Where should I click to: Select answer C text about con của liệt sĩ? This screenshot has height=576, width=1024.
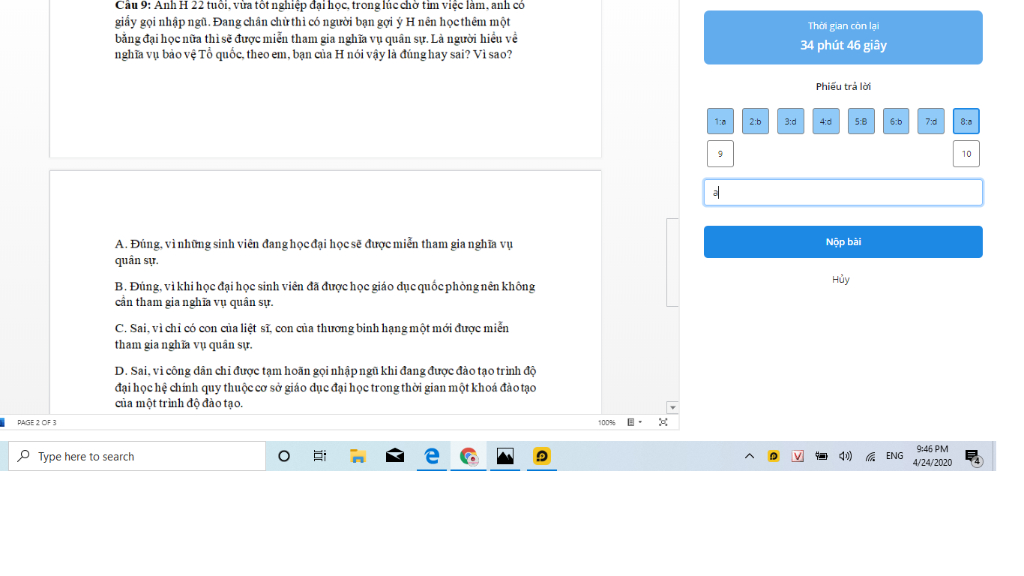pos(312,336)
